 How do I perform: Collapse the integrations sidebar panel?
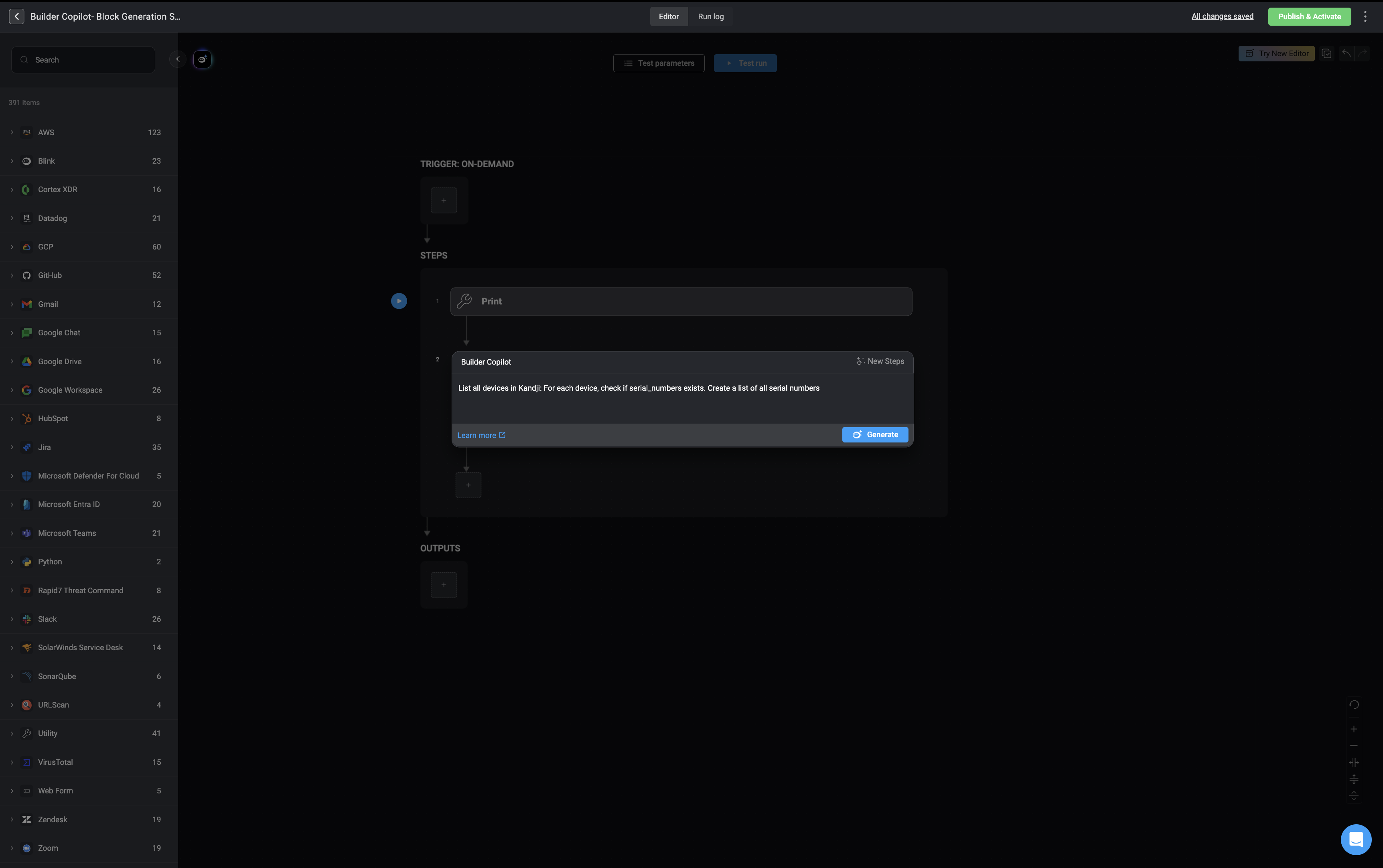(177, 59)
